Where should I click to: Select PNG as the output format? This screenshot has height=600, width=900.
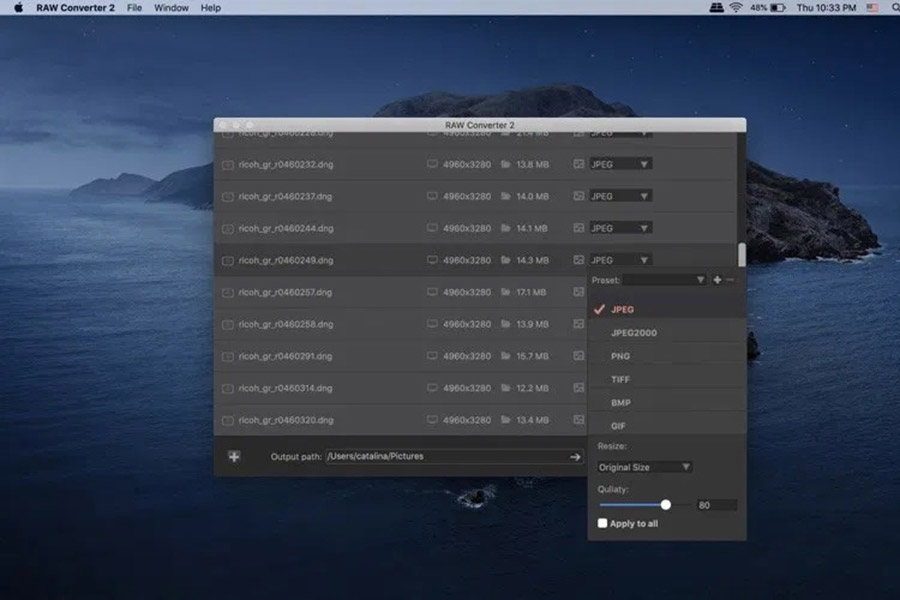tap(621, 355)
